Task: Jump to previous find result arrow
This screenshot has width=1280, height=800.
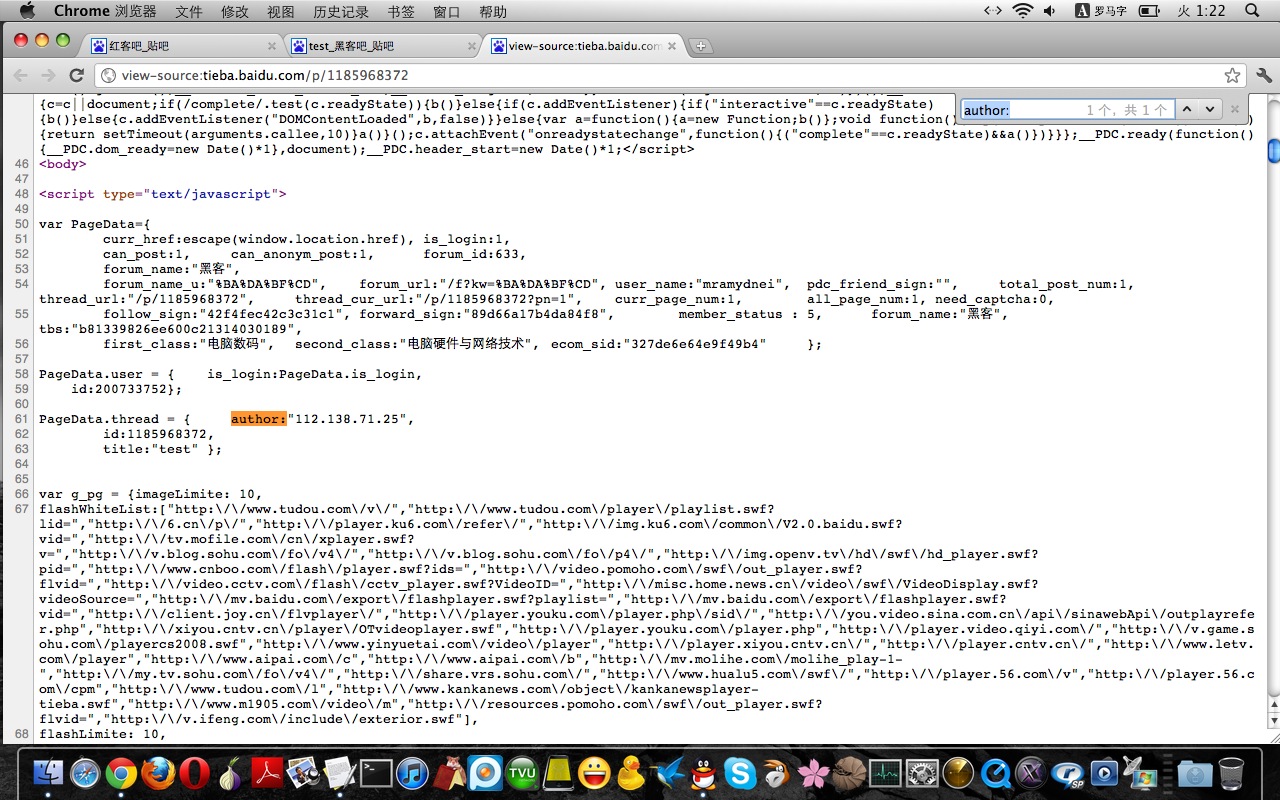Action: 1186,109
